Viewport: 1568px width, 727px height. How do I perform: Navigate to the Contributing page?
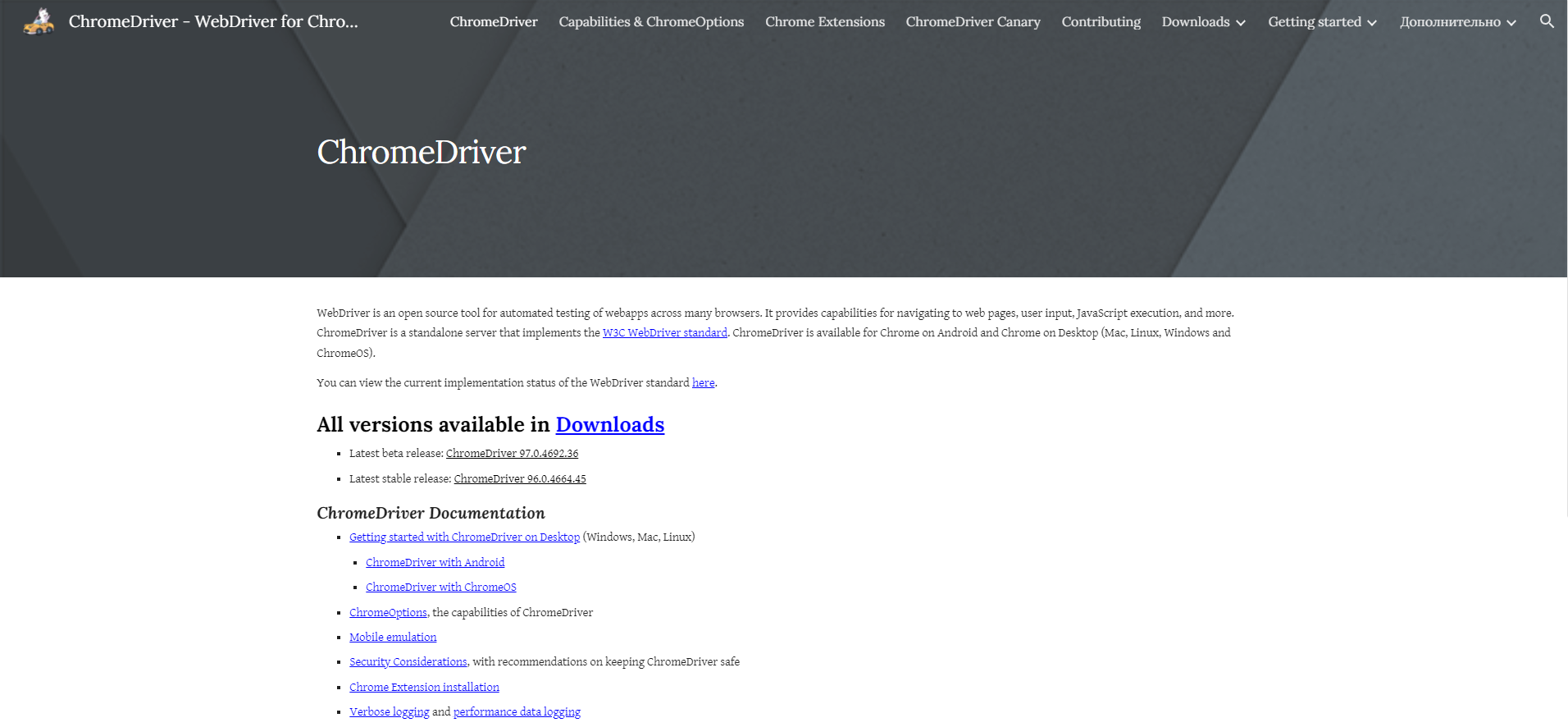(1101, 22)
